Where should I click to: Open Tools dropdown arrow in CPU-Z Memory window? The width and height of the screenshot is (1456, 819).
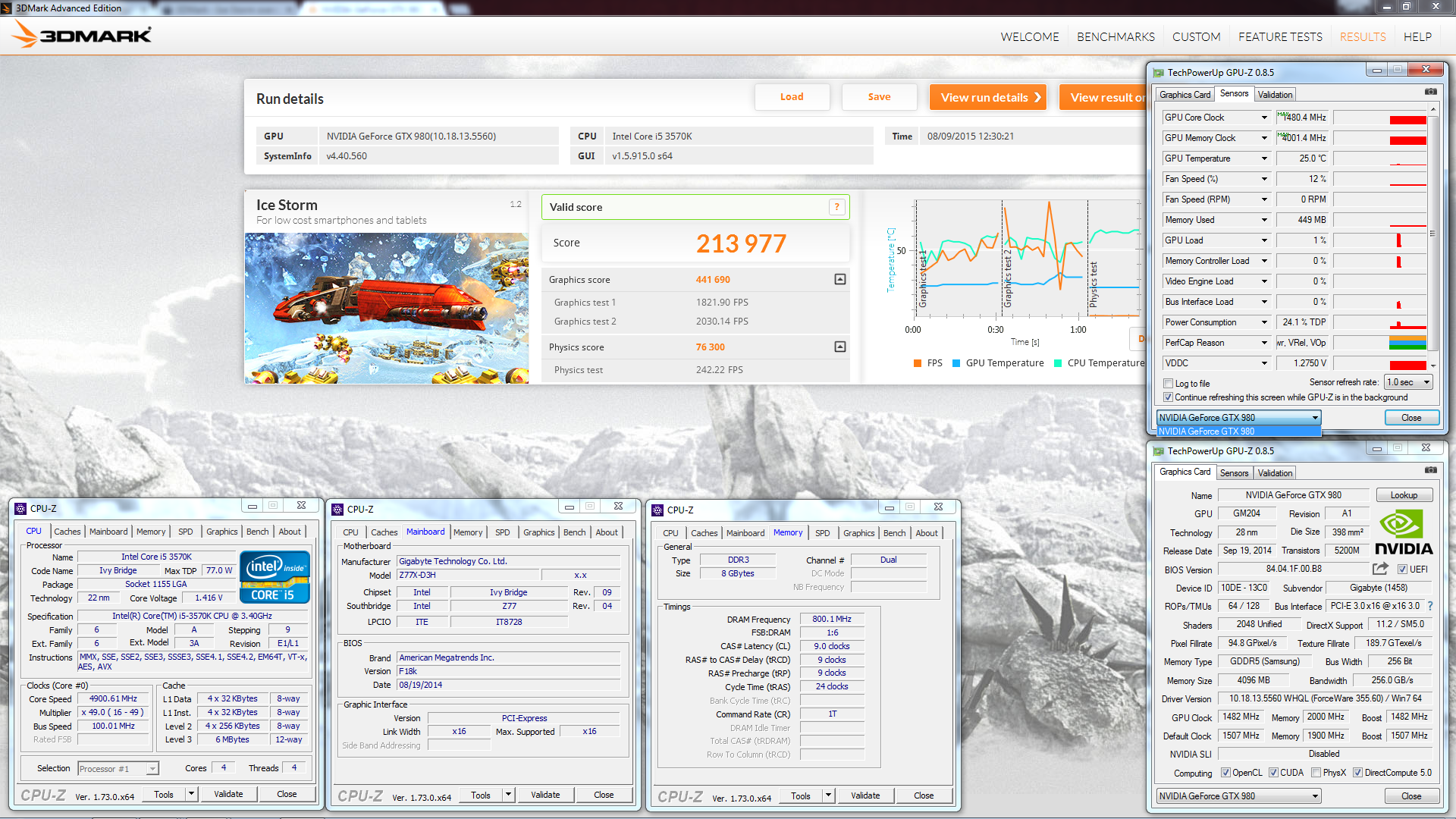point(828,795)
